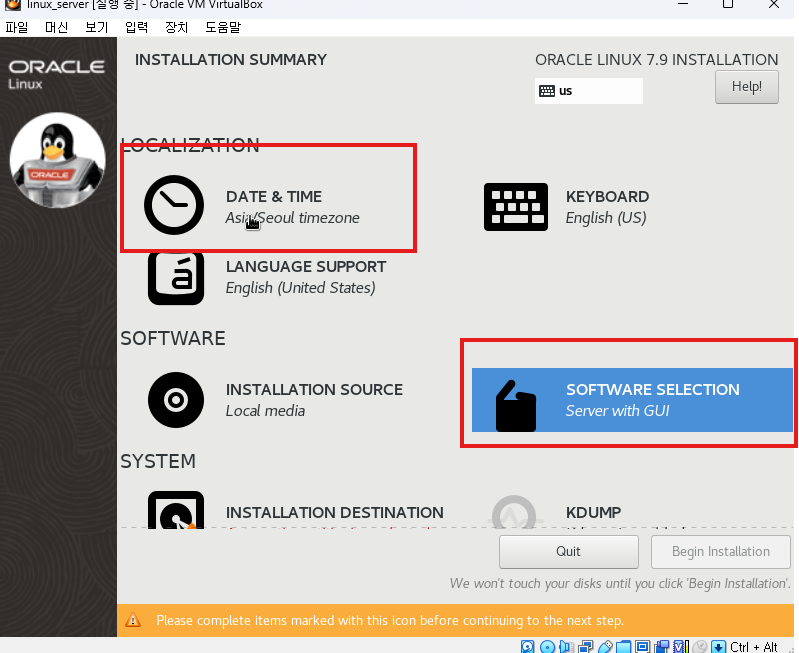Click 'Please complete items marked' warning message
799x653 pixels.
pos(390,620)
